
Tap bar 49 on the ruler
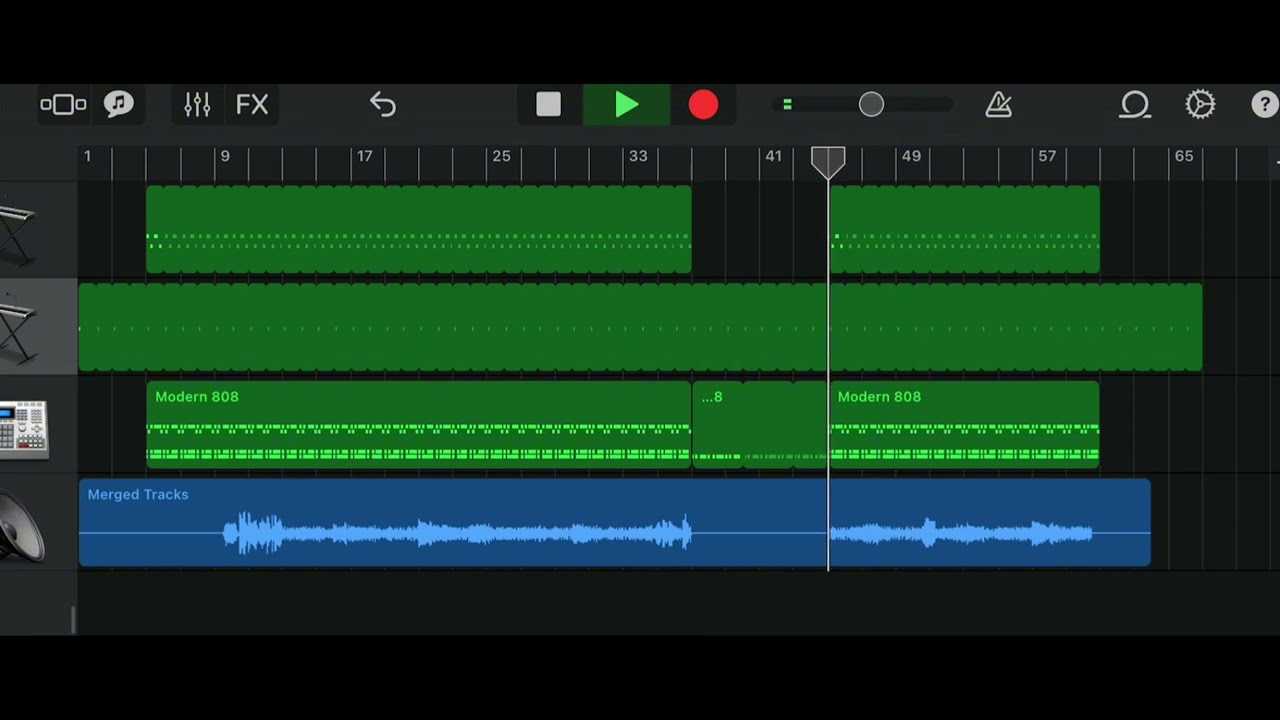click(911, 156)
